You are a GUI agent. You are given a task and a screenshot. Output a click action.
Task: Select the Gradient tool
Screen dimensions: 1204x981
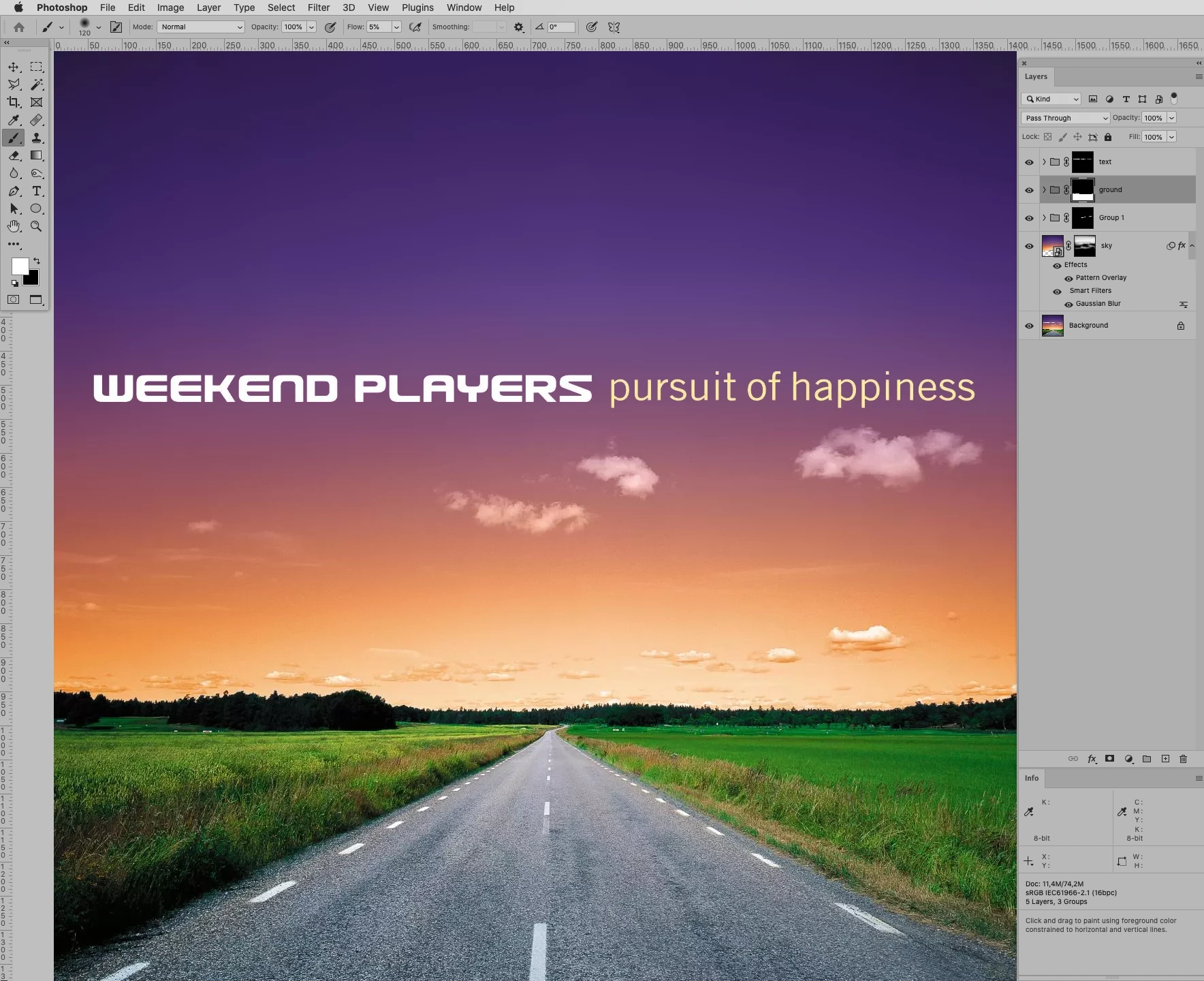[x=37, y=155]
